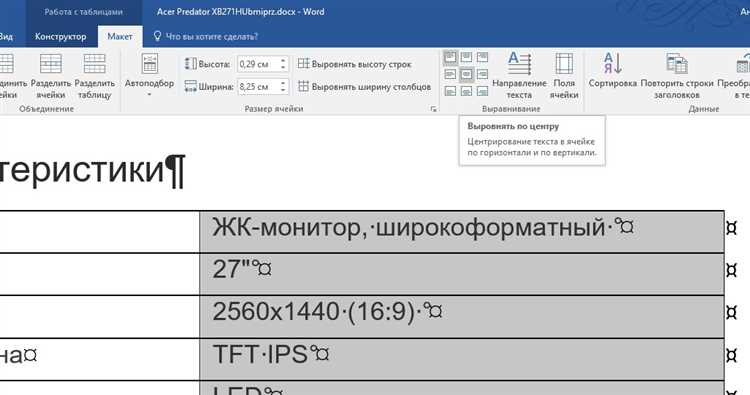Screen dimensions: 750x395
Task: Align text to the bottom center of the cell
Action: point(466,90)
